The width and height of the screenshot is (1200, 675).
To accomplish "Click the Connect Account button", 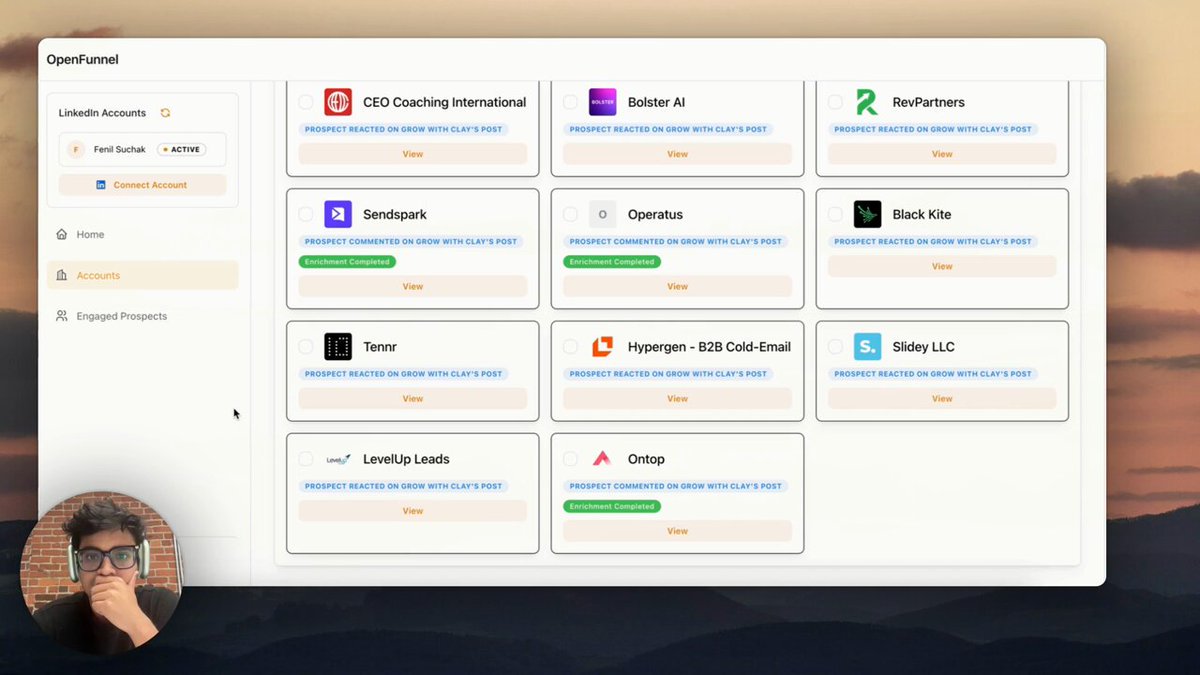I will coord(142,185).
